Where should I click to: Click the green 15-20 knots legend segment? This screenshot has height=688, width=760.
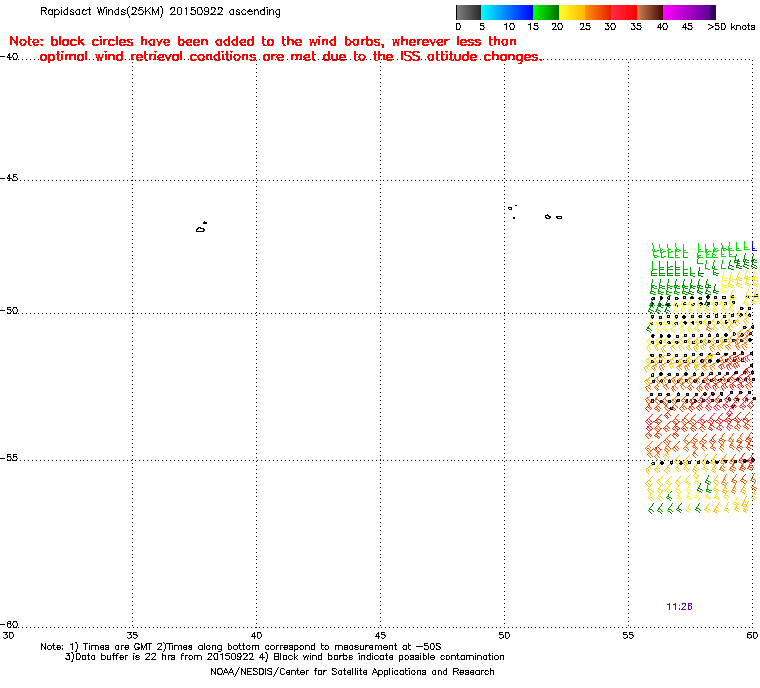546,12
